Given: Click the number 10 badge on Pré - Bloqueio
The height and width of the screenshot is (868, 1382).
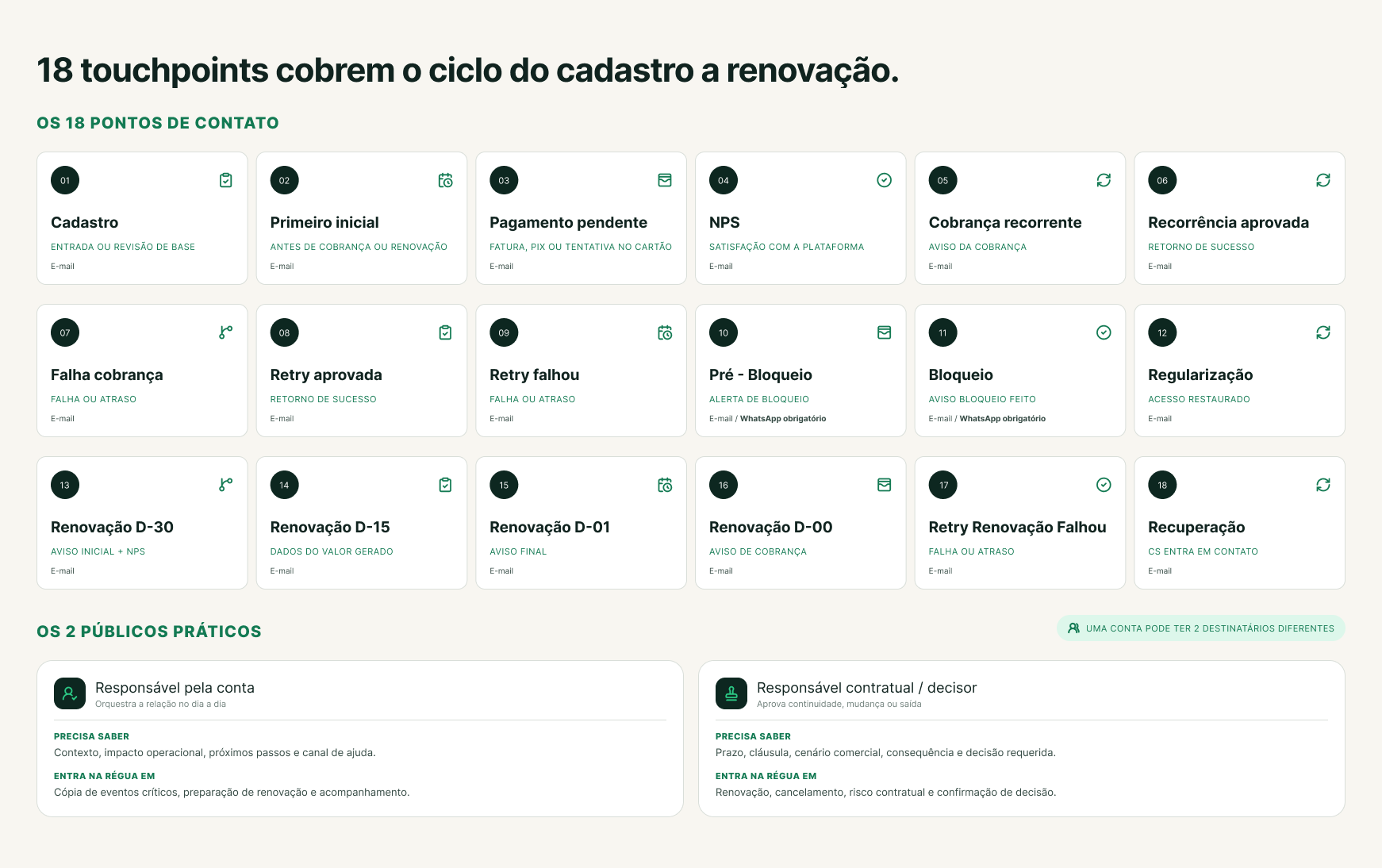Looking at the screenshot, I should coord(724,332).
